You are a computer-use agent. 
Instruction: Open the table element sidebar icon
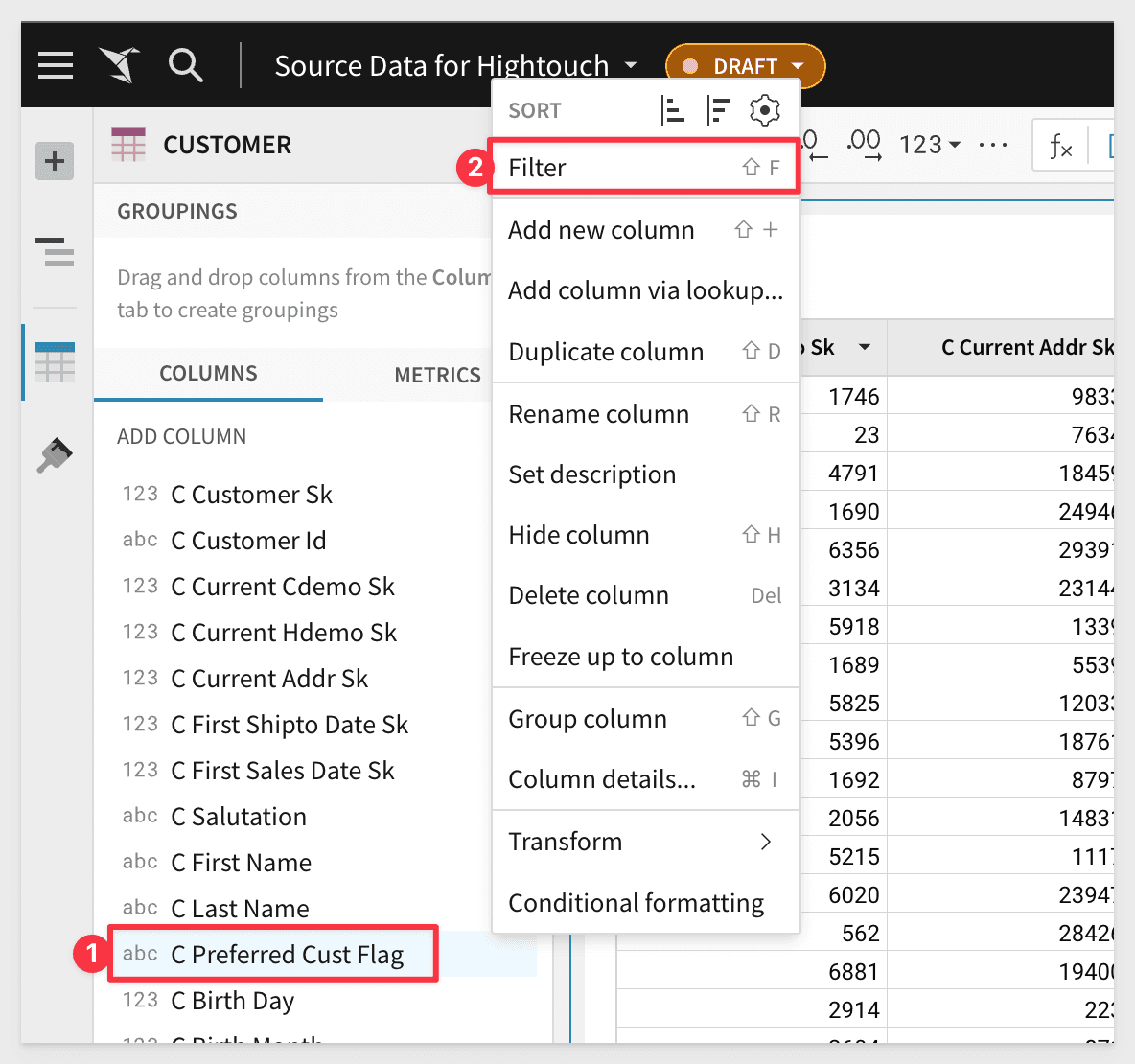[55, 362]
